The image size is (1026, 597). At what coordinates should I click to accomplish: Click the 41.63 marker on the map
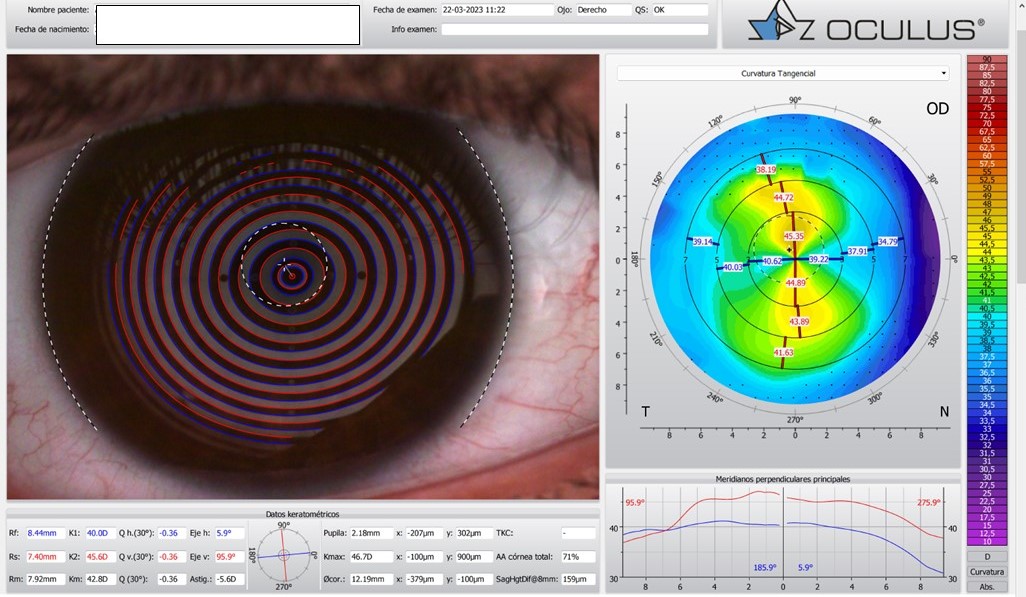(783, 353)
